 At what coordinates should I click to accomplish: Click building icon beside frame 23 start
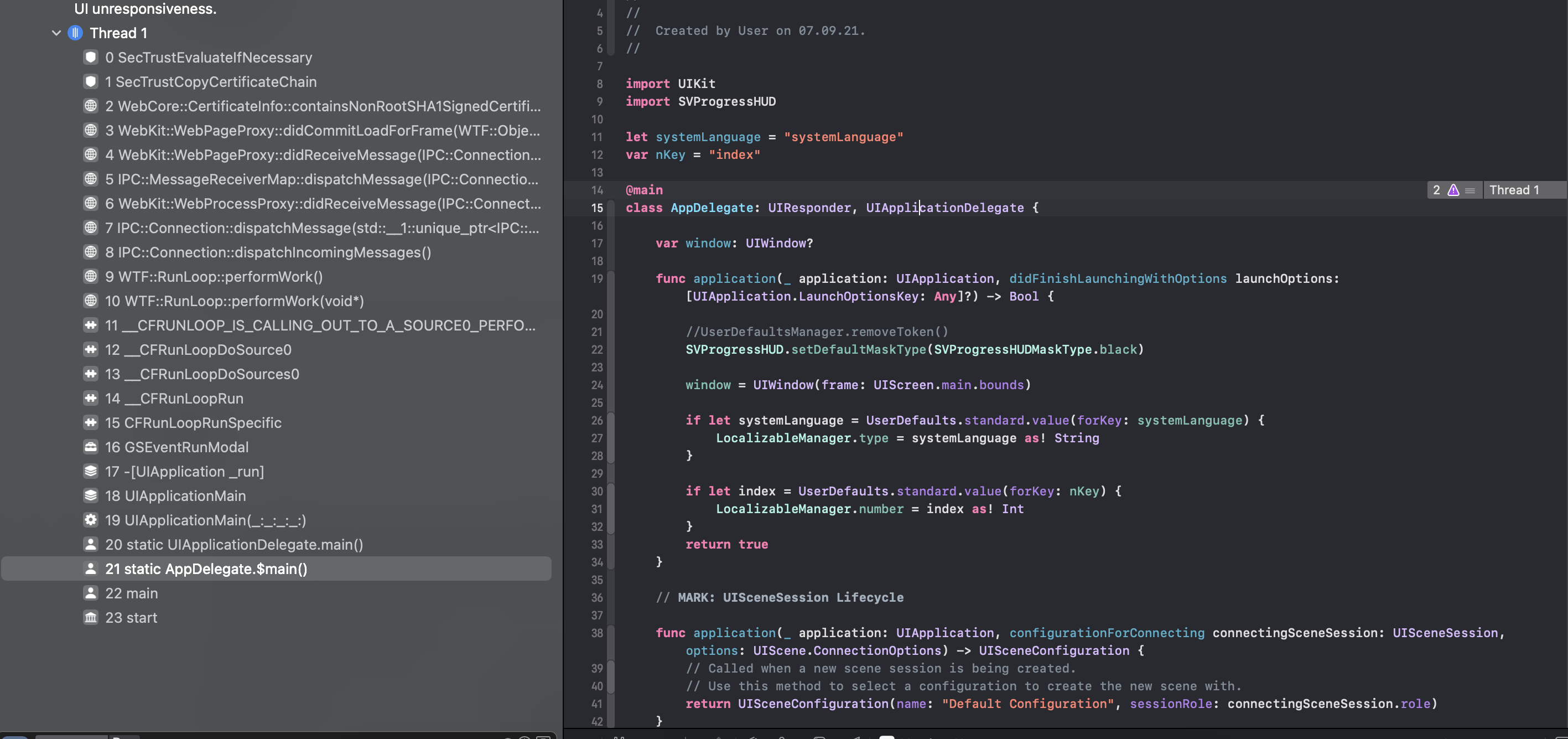(x=90, y=618)
